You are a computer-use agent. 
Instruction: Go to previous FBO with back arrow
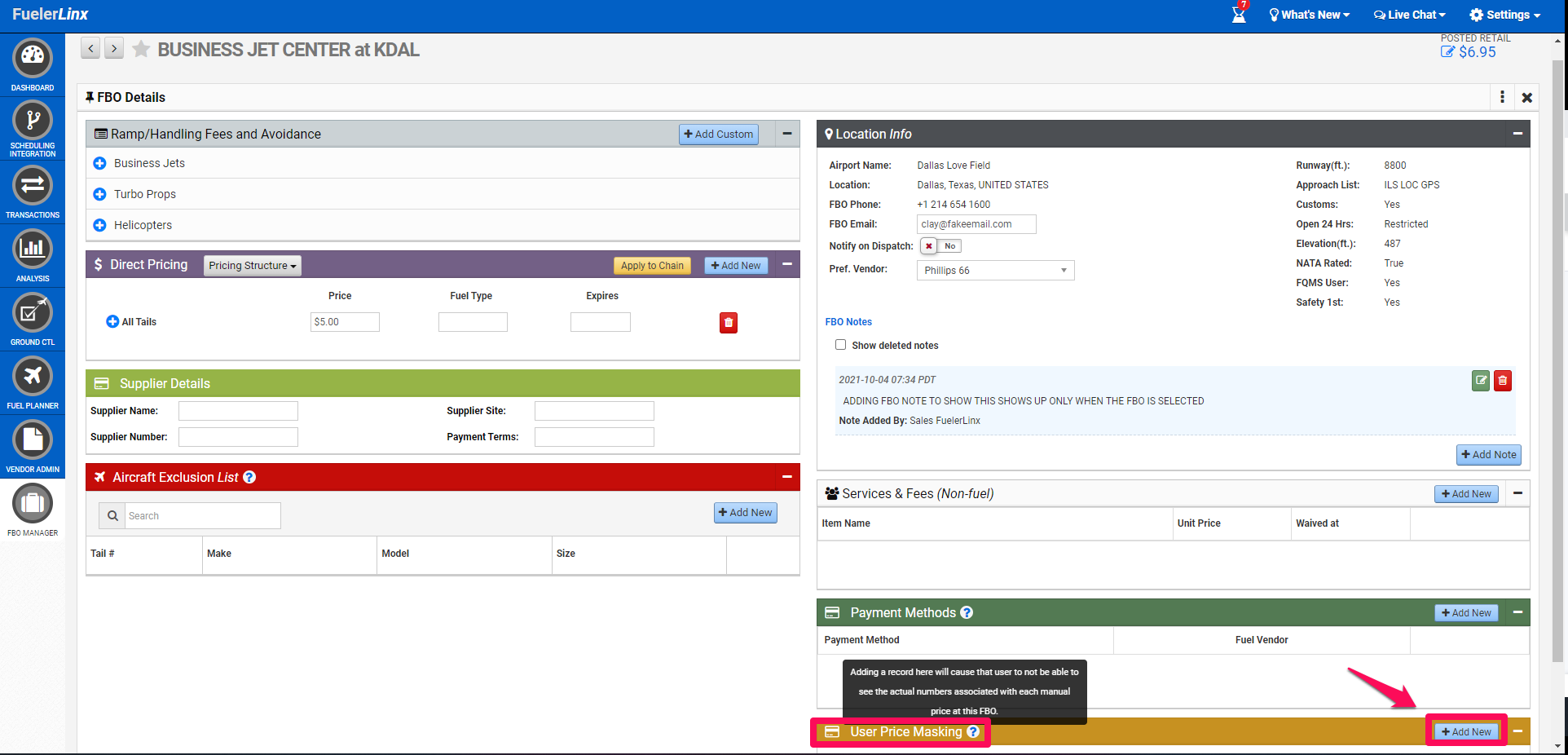(x=90, y=49)
